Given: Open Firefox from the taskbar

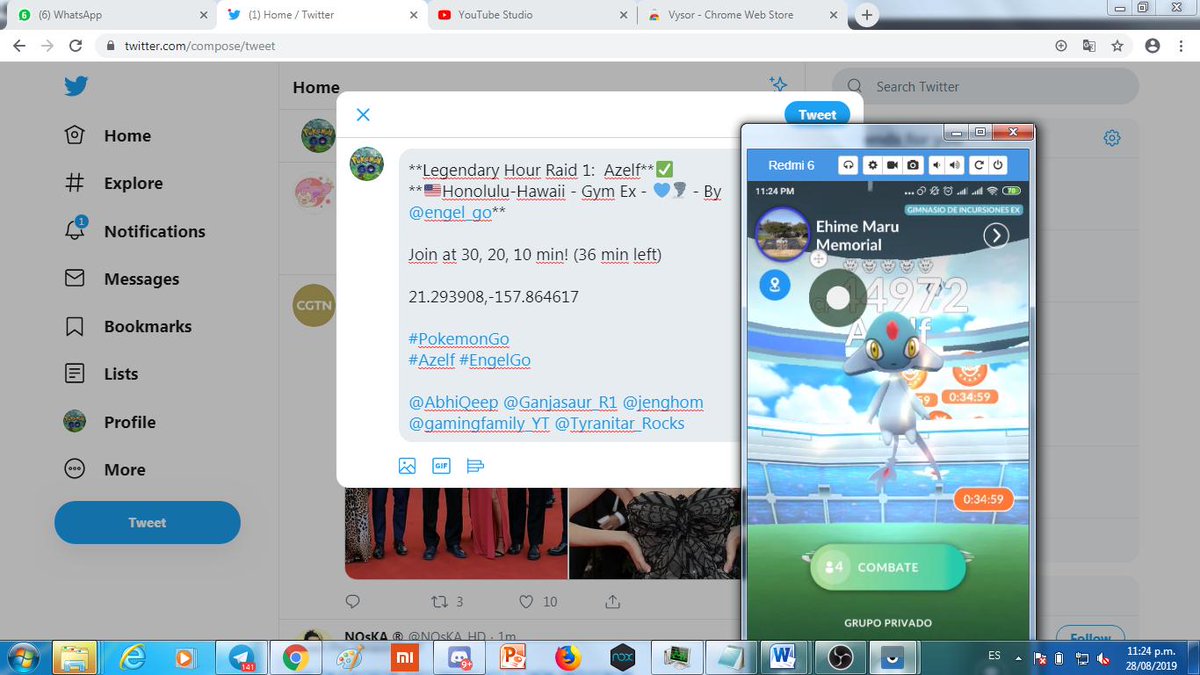Looking at the screenshot, I should coord(568,657).
